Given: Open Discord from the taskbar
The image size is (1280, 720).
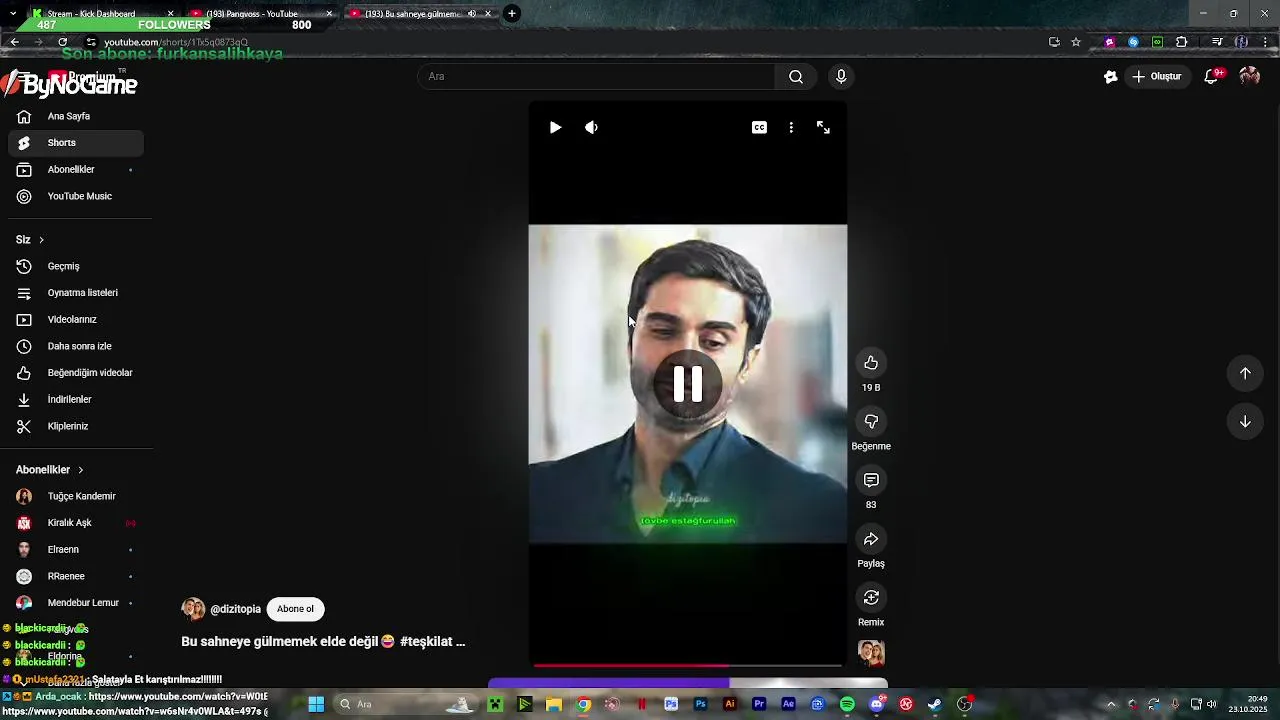Looking at the screenshot, I should (x=877, y=704).
